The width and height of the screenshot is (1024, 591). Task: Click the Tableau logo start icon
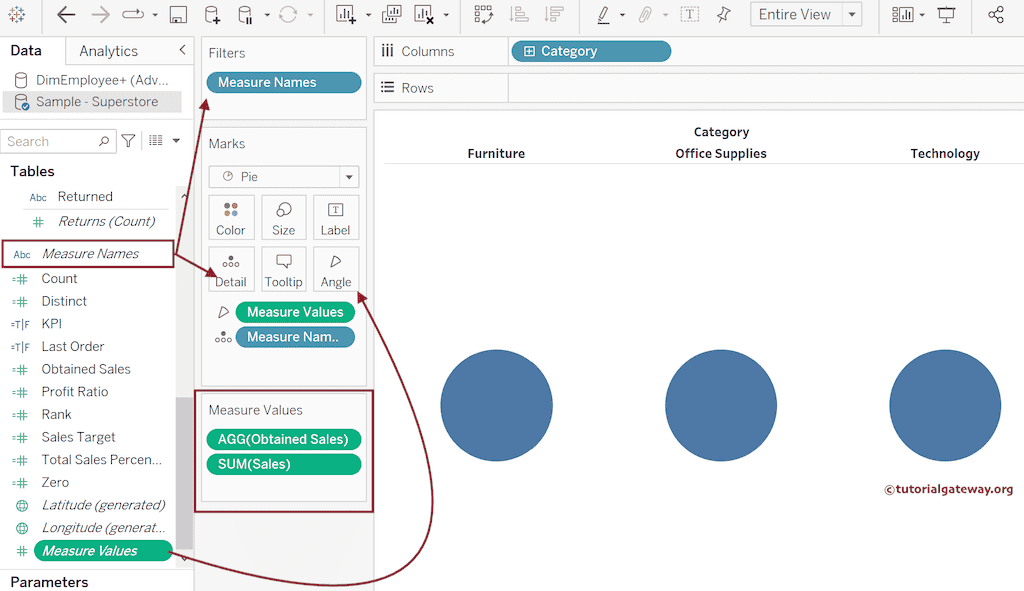[x=17, y=14]
